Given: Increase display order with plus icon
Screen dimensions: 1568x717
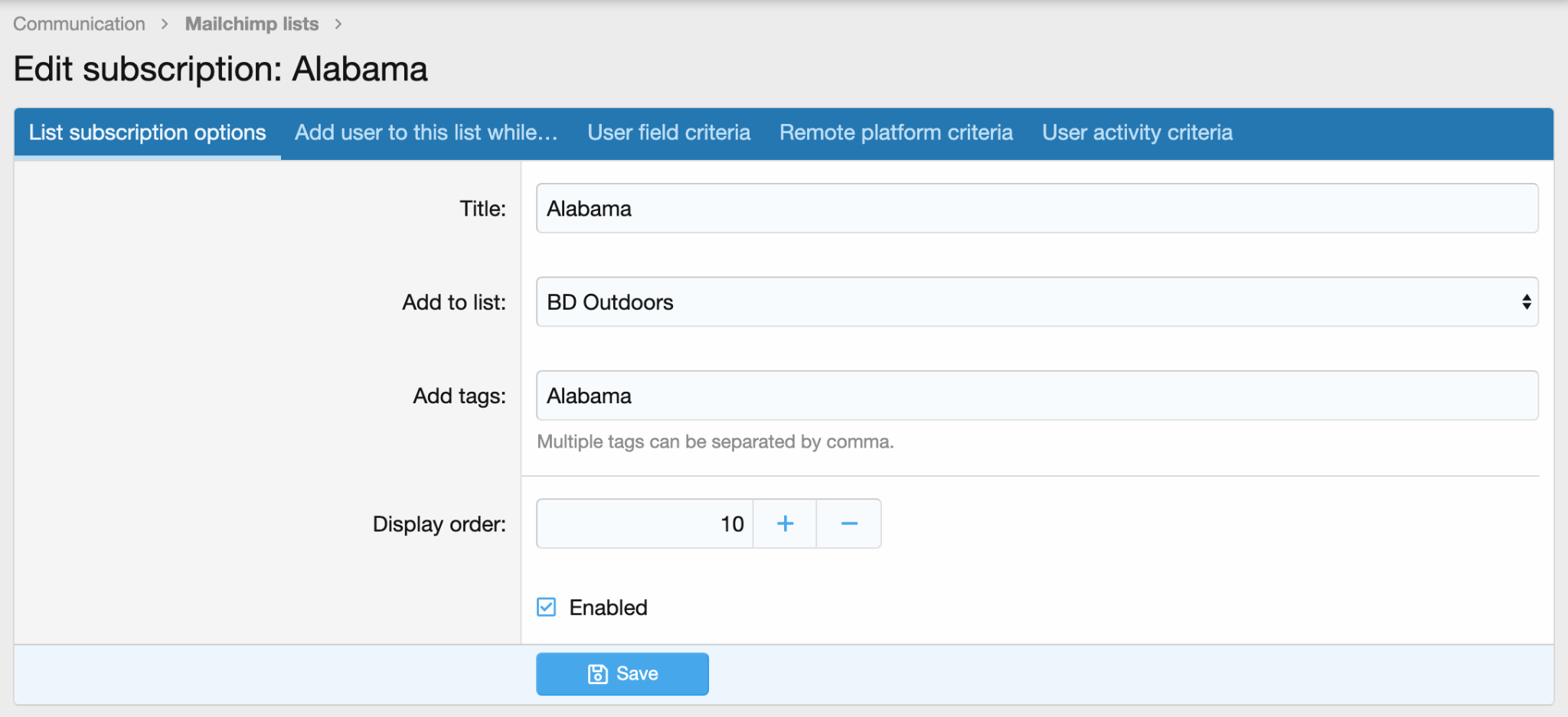Looking at the screenshot, I should tap(785, 523).
